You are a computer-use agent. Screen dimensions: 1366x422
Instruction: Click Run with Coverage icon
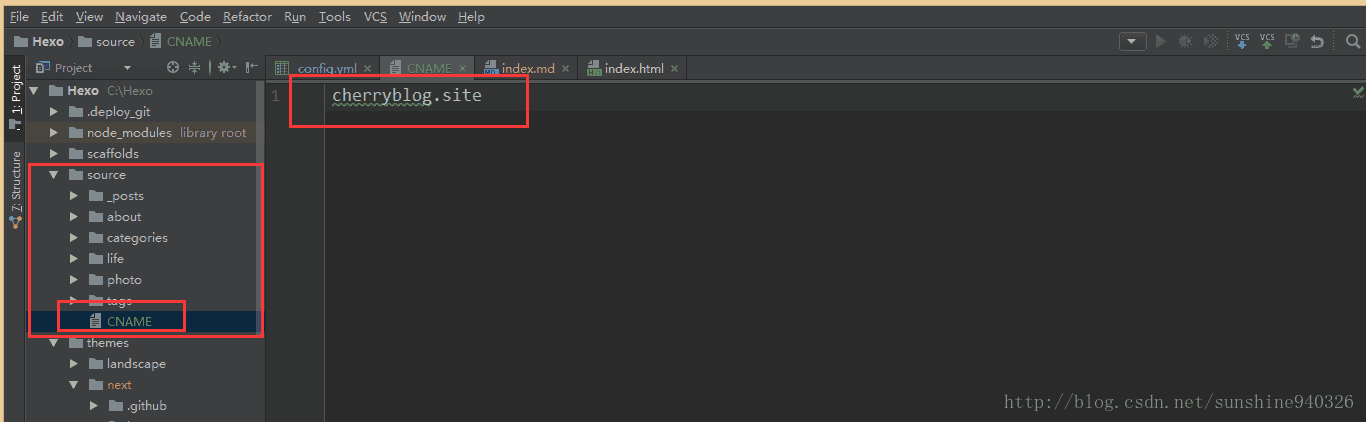click(1211, 41)
